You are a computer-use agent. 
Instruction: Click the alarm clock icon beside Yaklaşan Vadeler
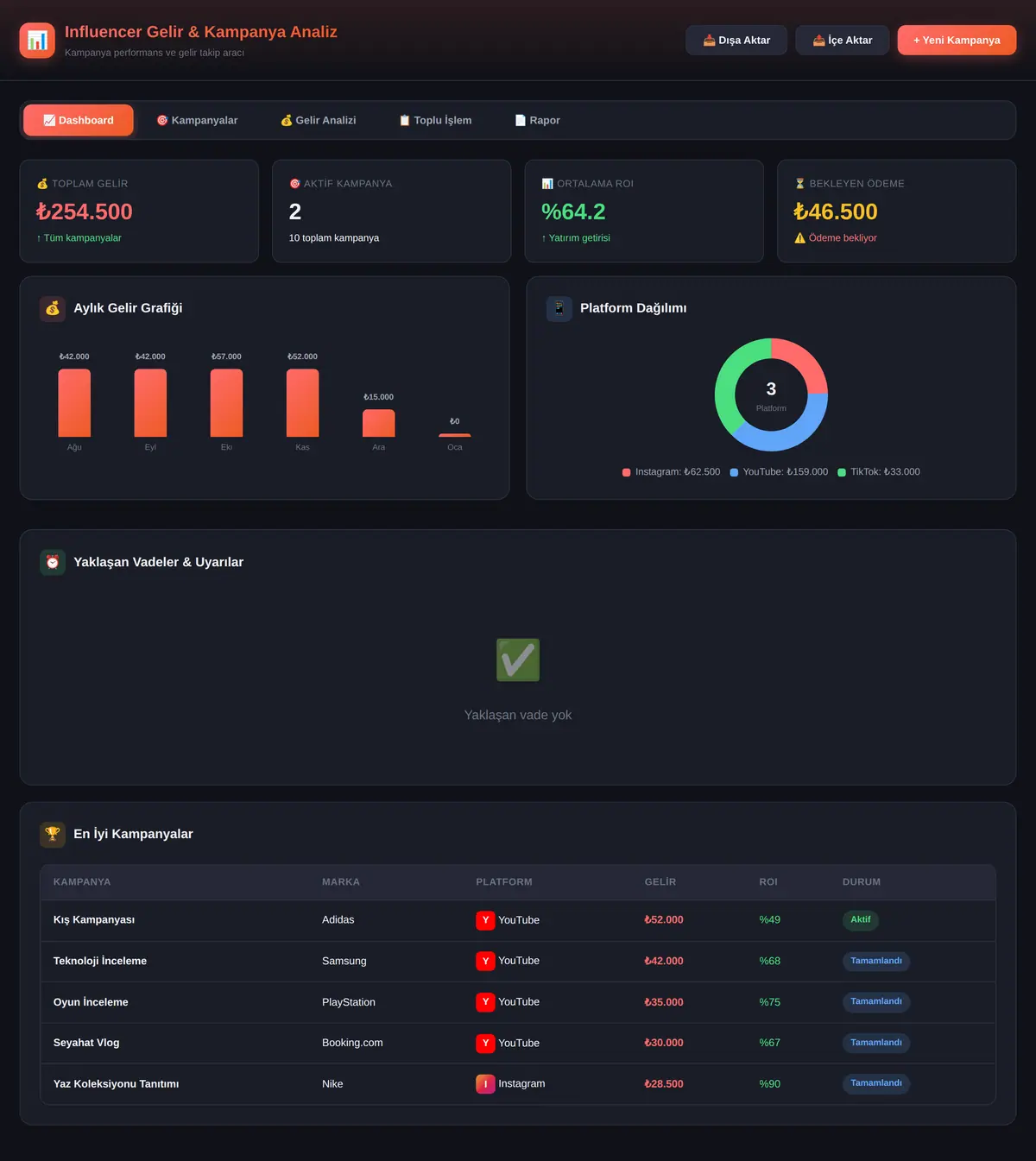coord(53,562)
